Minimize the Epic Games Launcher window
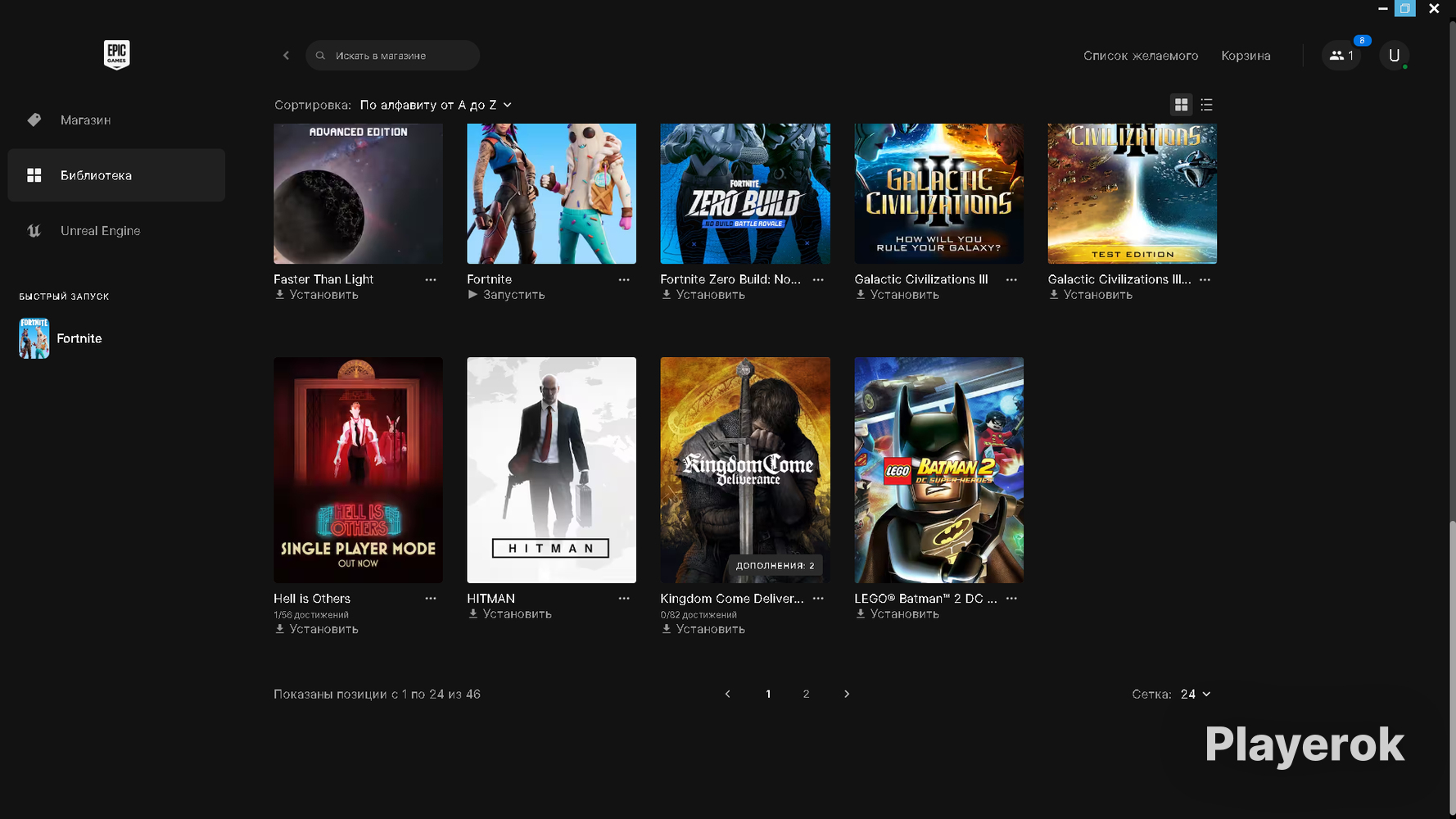This screenshot has height=819, width=1456. tap(1383, 8)
